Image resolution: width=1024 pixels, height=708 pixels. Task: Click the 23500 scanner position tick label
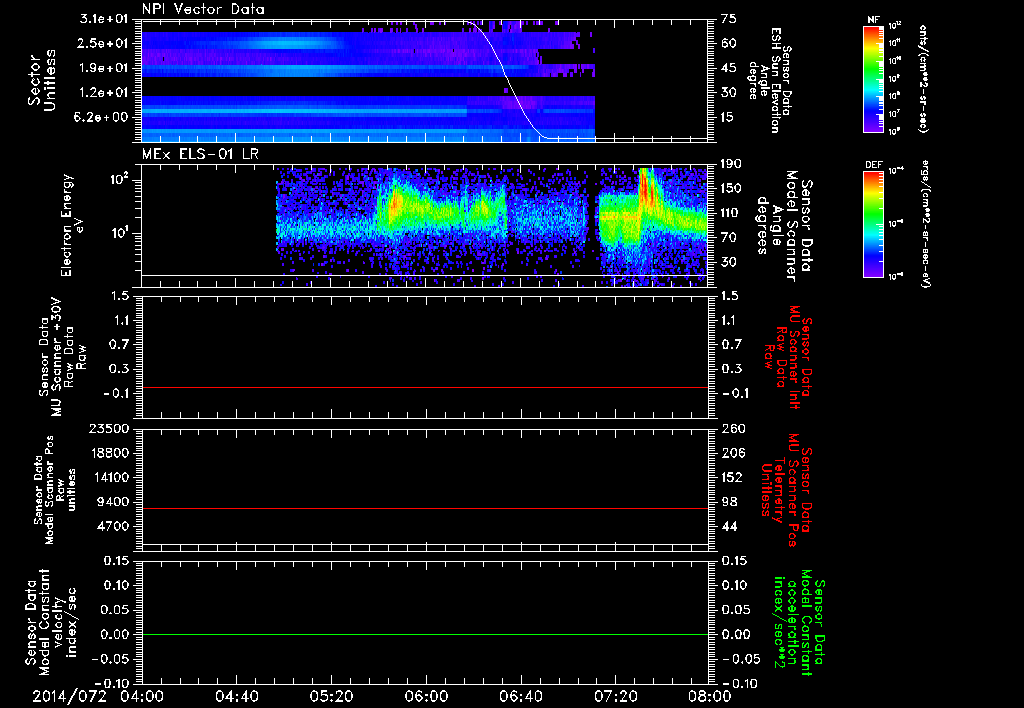coord(110,428)
